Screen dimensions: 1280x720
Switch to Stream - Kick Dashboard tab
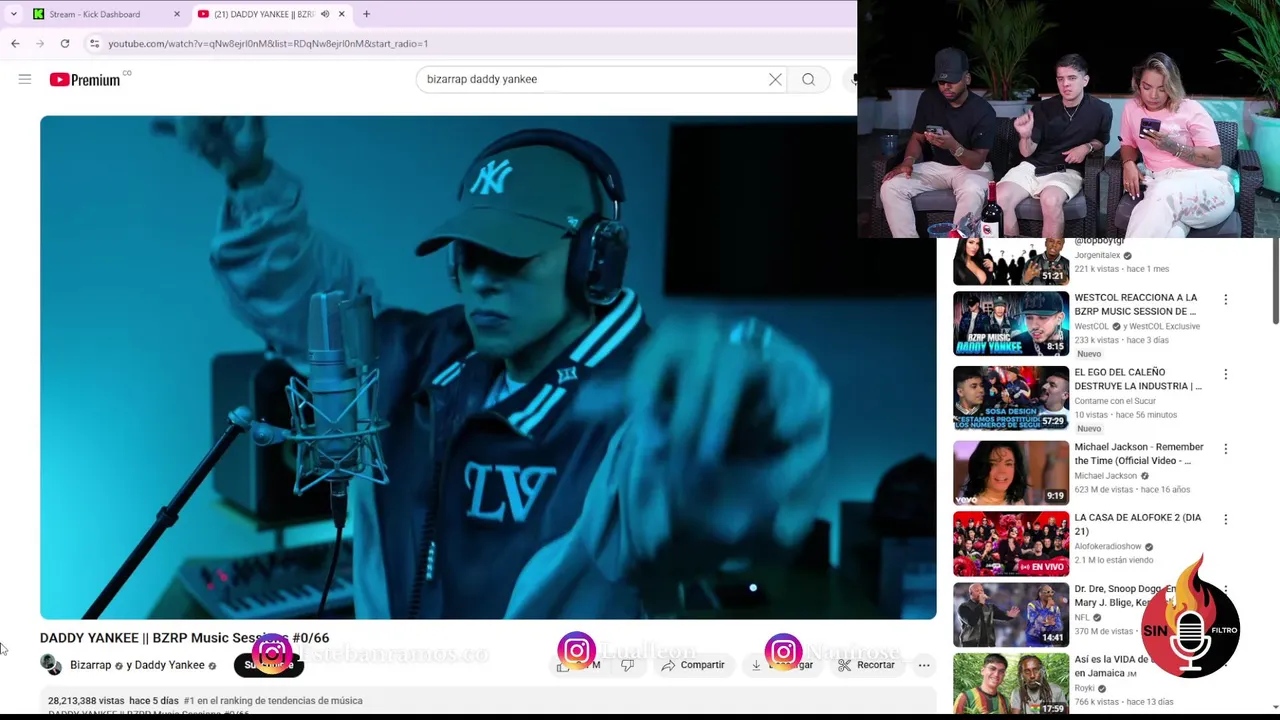click(x=106, y=14)
